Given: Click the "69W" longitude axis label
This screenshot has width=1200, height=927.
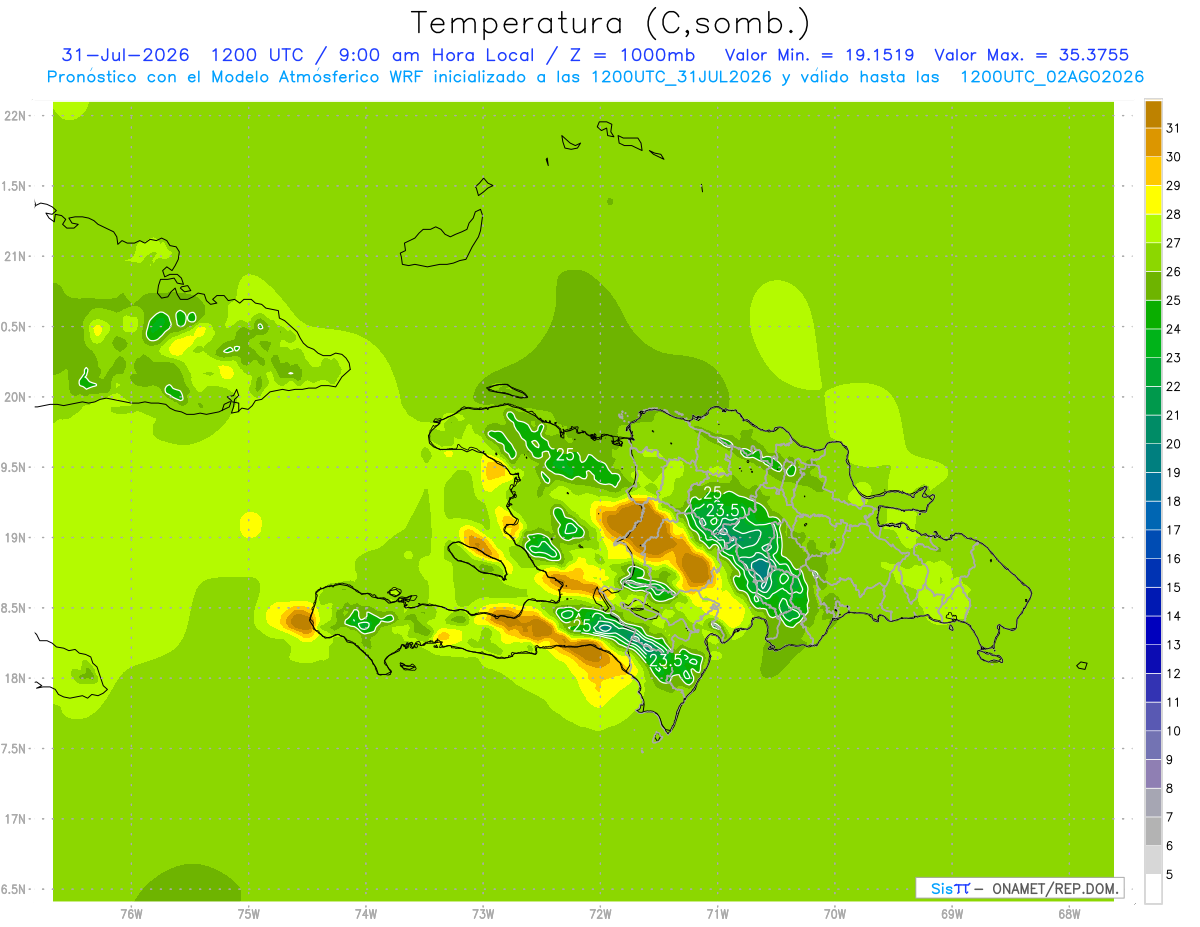Looking at the screenshot, I should tap(952, 913).
